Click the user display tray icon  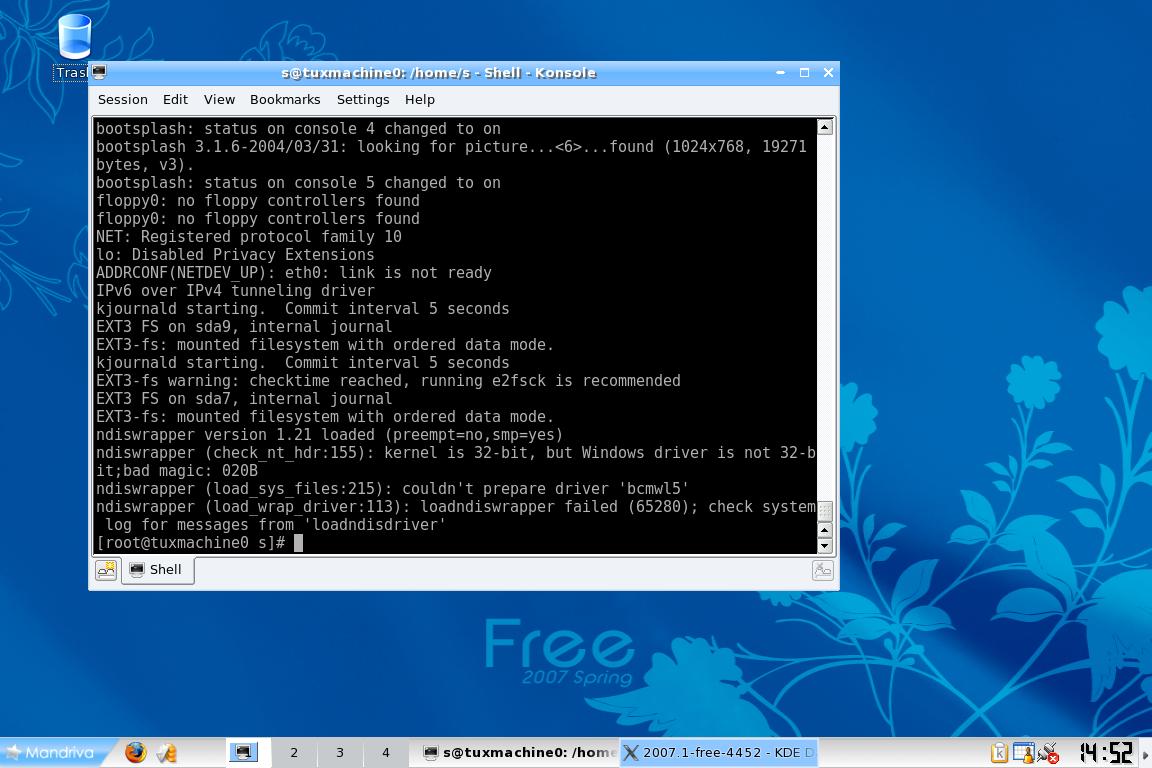point(1023,753)
